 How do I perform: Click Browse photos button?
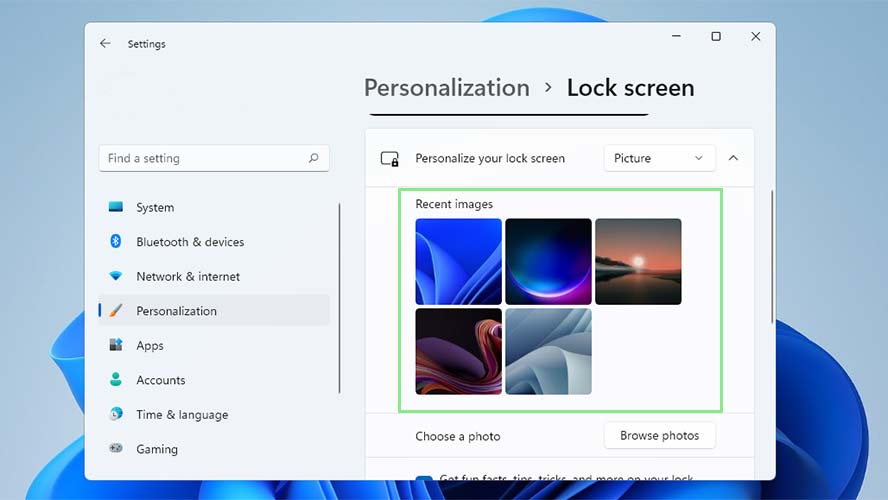pyautogui.click(x=659, y=435)
